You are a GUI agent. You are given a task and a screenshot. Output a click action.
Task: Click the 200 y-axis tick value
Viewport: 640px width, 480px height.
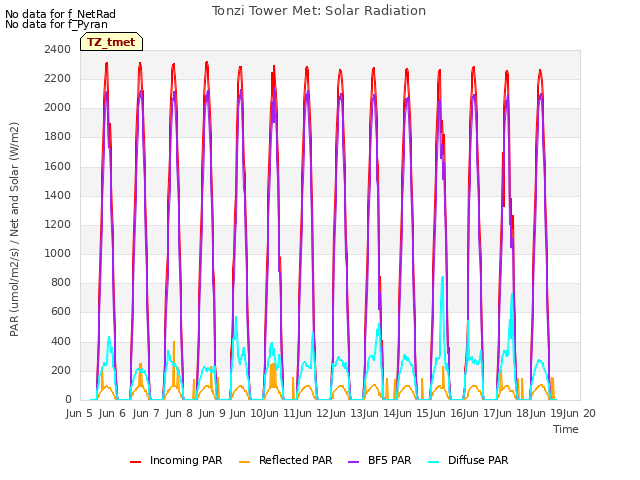tap(61, 370)
